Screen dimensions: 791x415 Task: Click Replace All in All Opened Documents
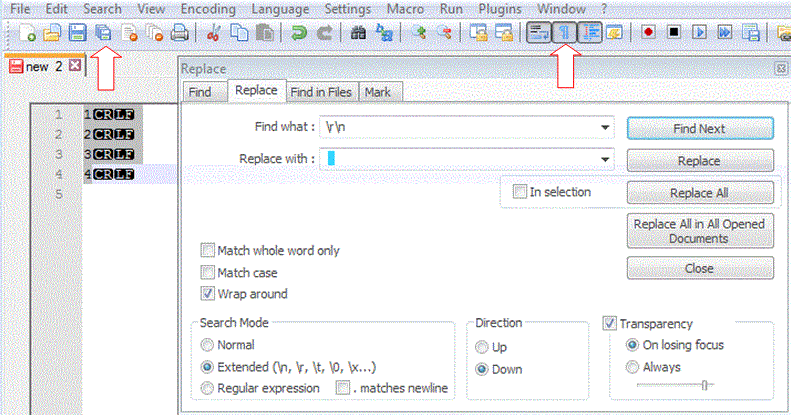coord(700,231)
